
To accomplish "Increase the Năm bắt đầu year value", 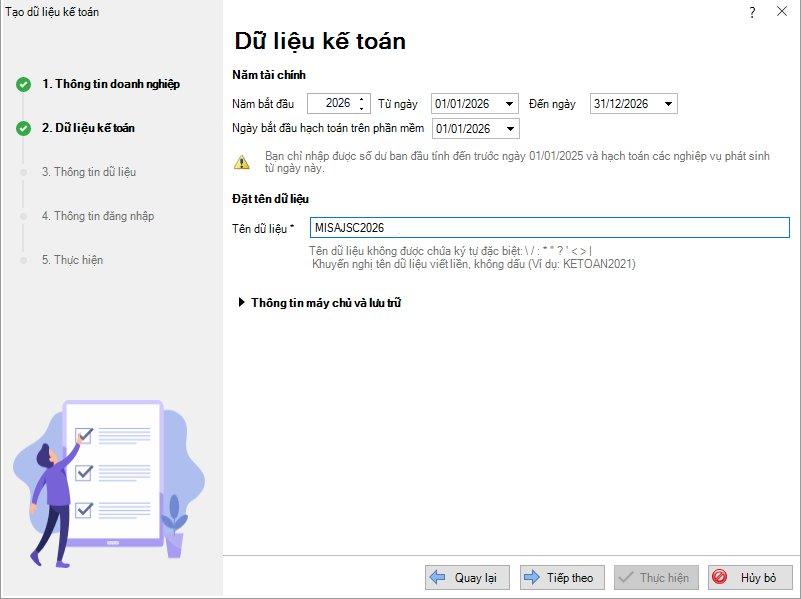I will tap(361, 98).
